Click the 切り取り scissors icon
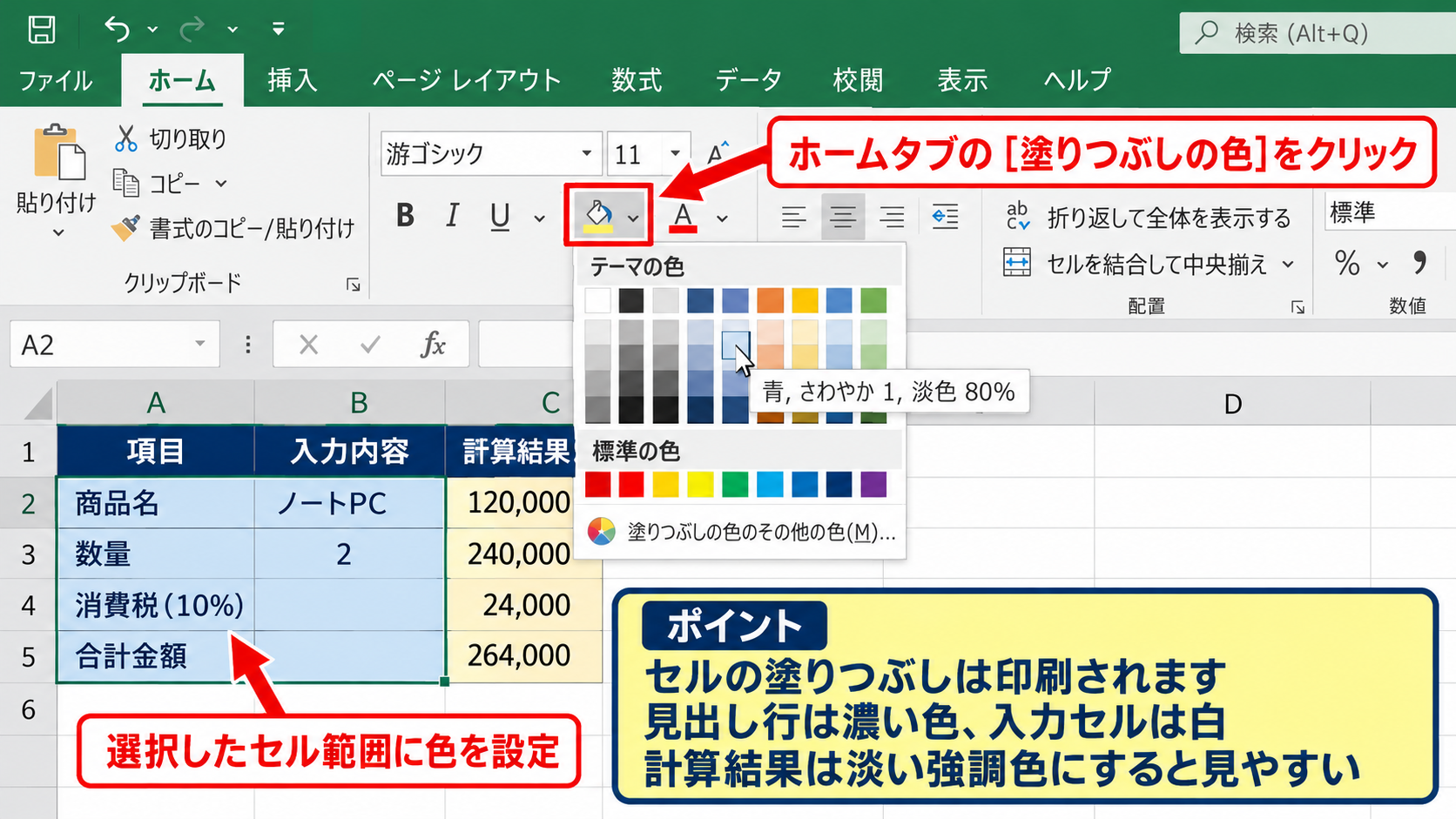 coord(126,138)
